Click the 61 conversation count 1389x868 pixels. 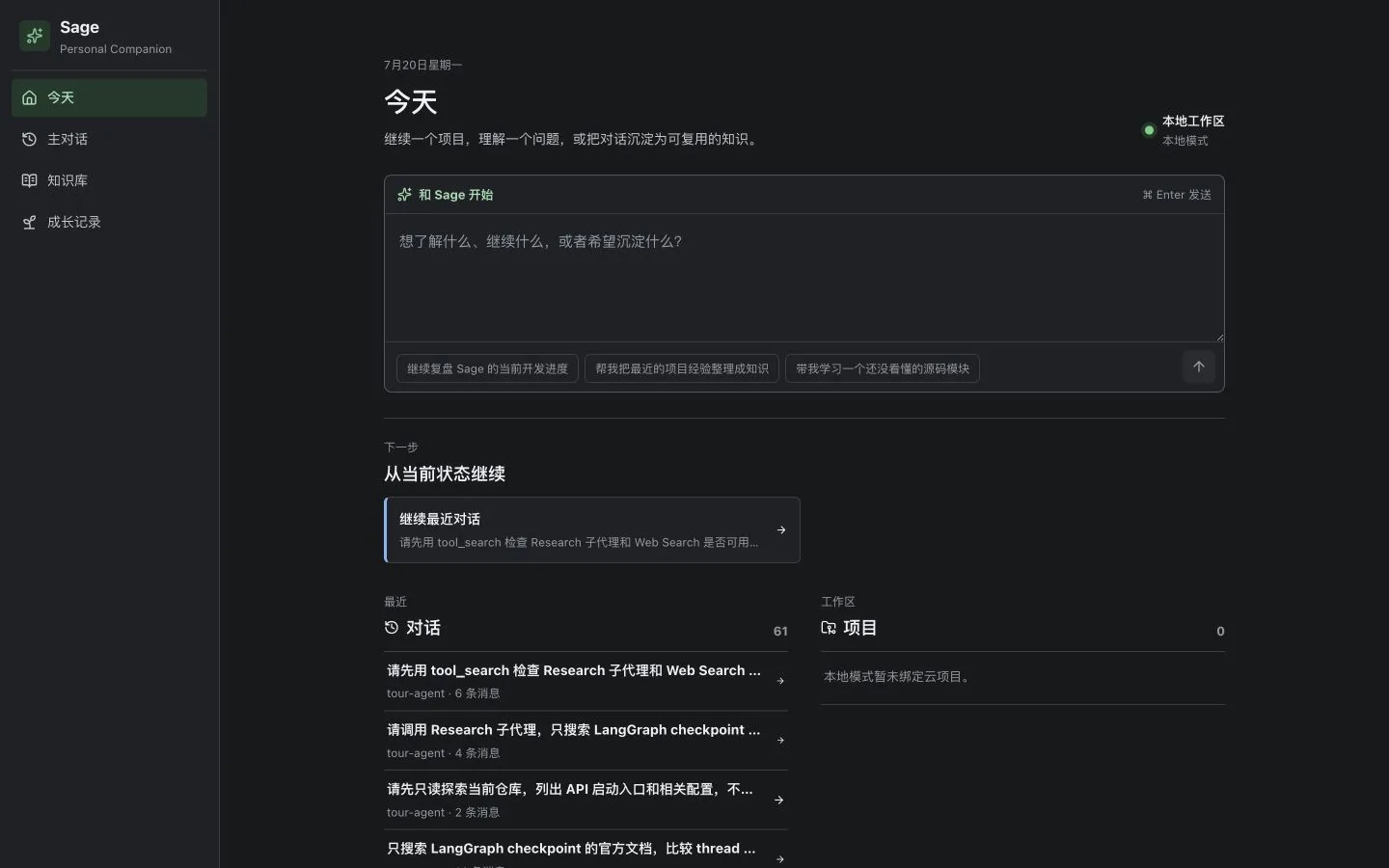[780, 631]
